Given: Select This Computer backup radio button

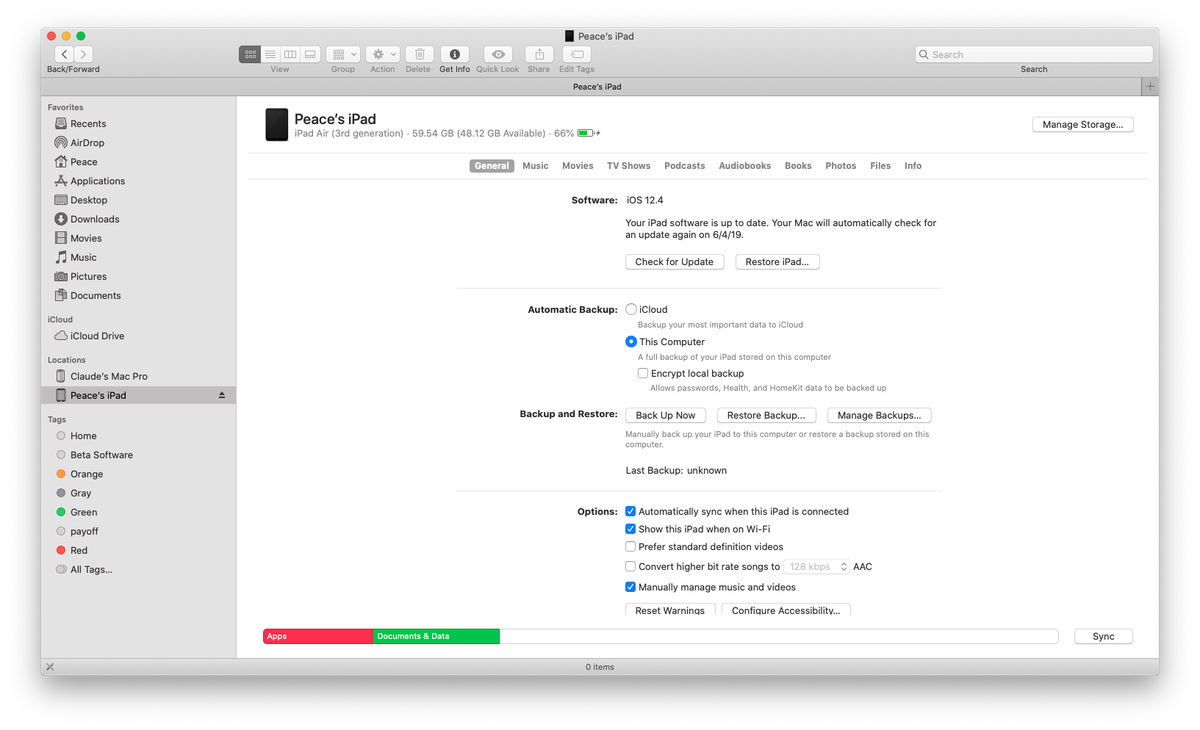Looking at the screenshot, I should [x=631, y=342].
